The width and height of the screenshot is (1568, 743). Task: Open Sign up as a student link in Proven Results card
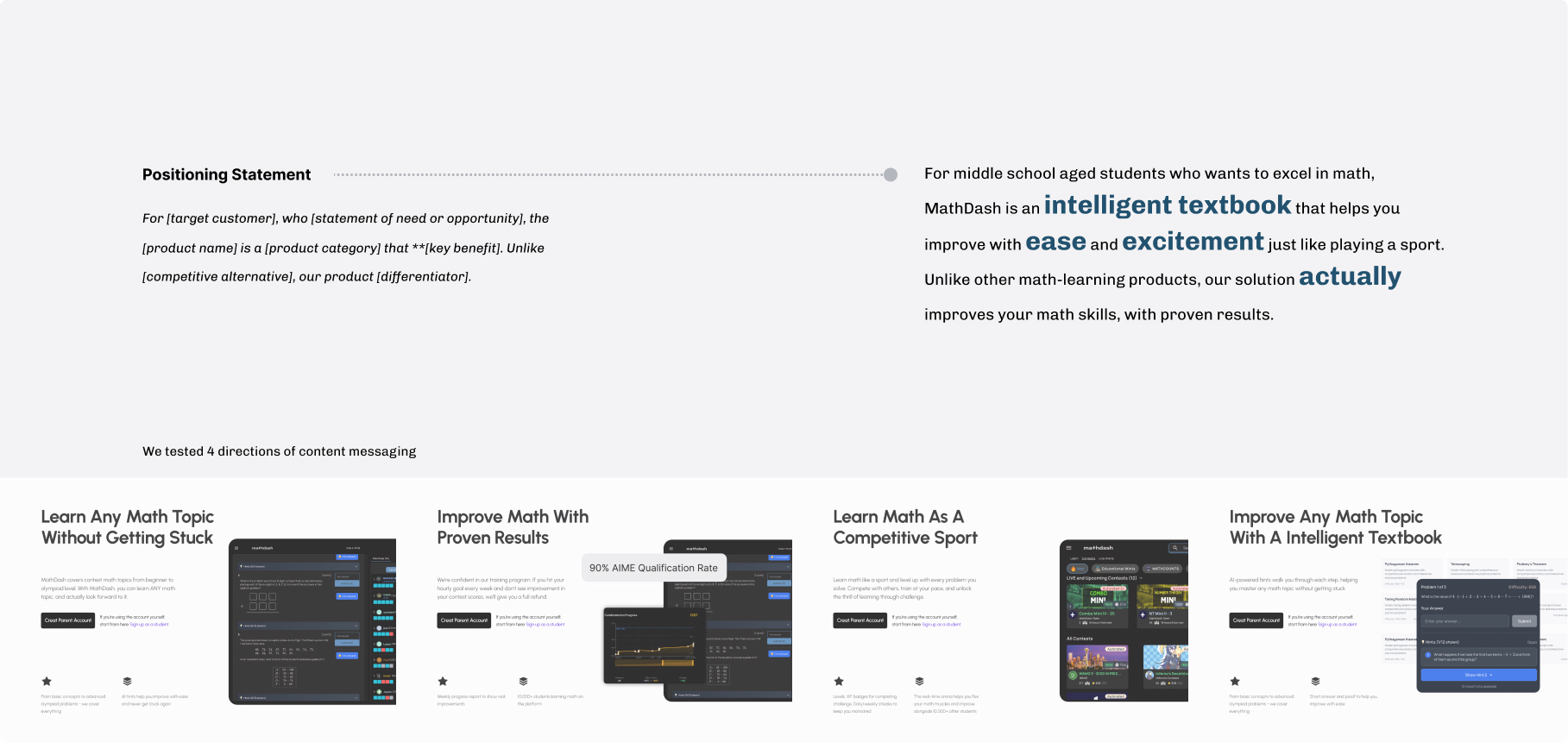(x=545, y=624)
